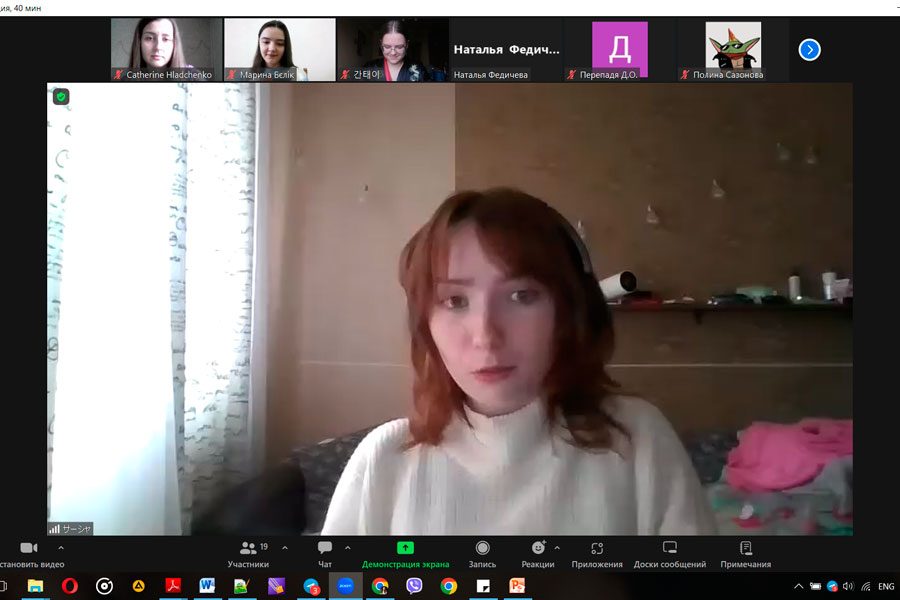Viewport: 900px width, 600px height.
Task: Open File Explorer from taskbar
Action: (35, 586)
